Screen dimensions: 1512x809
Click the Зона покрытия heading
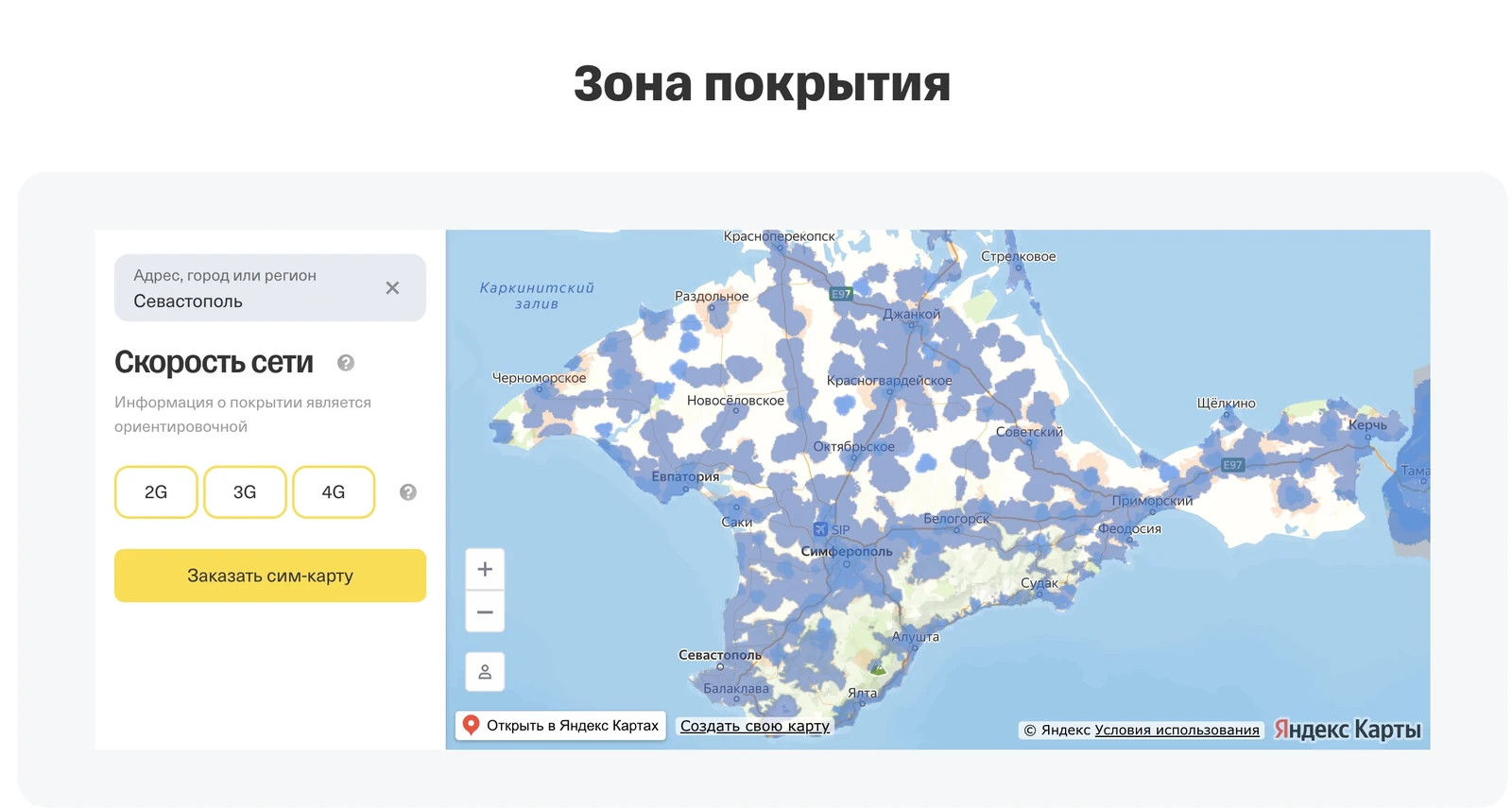point(762,84)
